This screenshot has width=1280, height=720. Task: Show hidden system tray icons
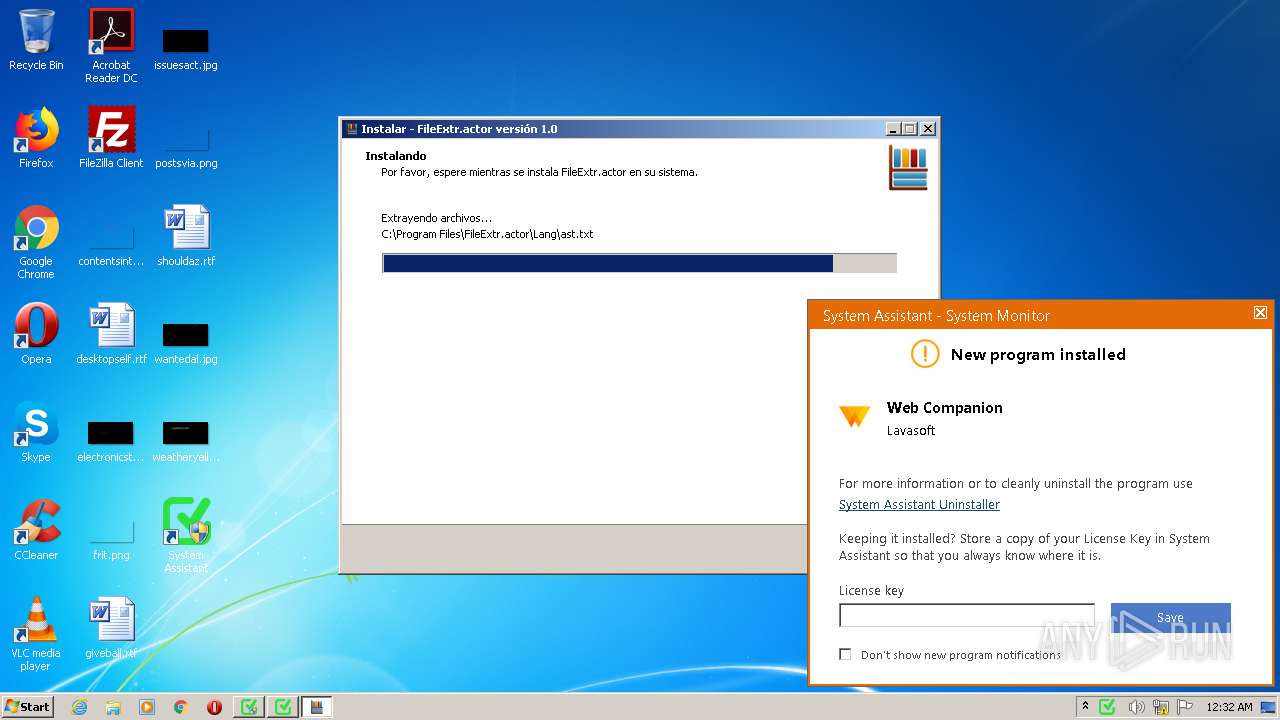(1086, 707)
